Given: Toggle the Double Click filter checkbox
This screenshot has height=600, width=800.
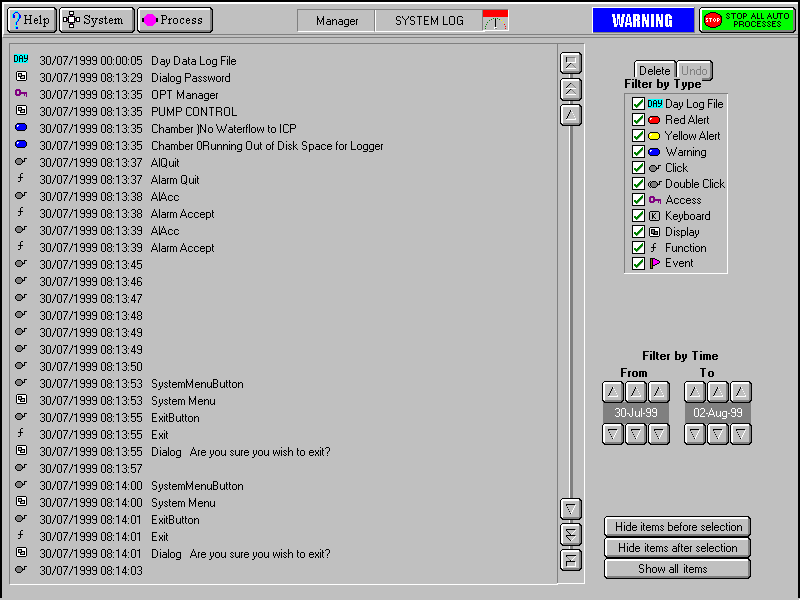Looking at the screenshot, I should click(x=638, y=184).
